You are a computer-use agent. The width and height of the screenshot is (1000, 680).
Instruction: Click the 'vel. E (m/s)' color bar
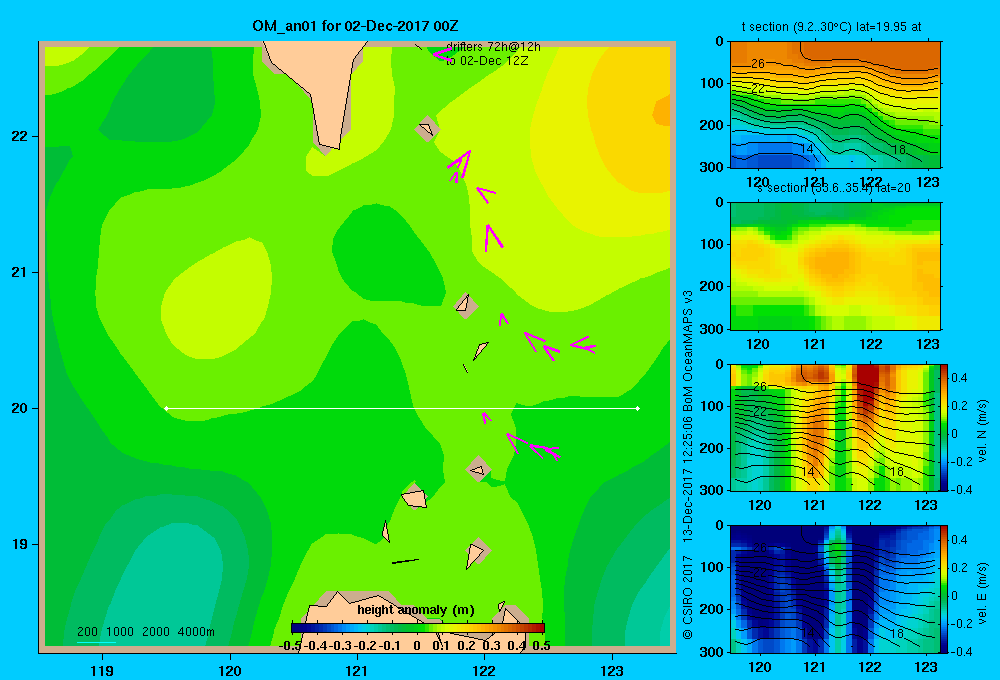(945, 589)
